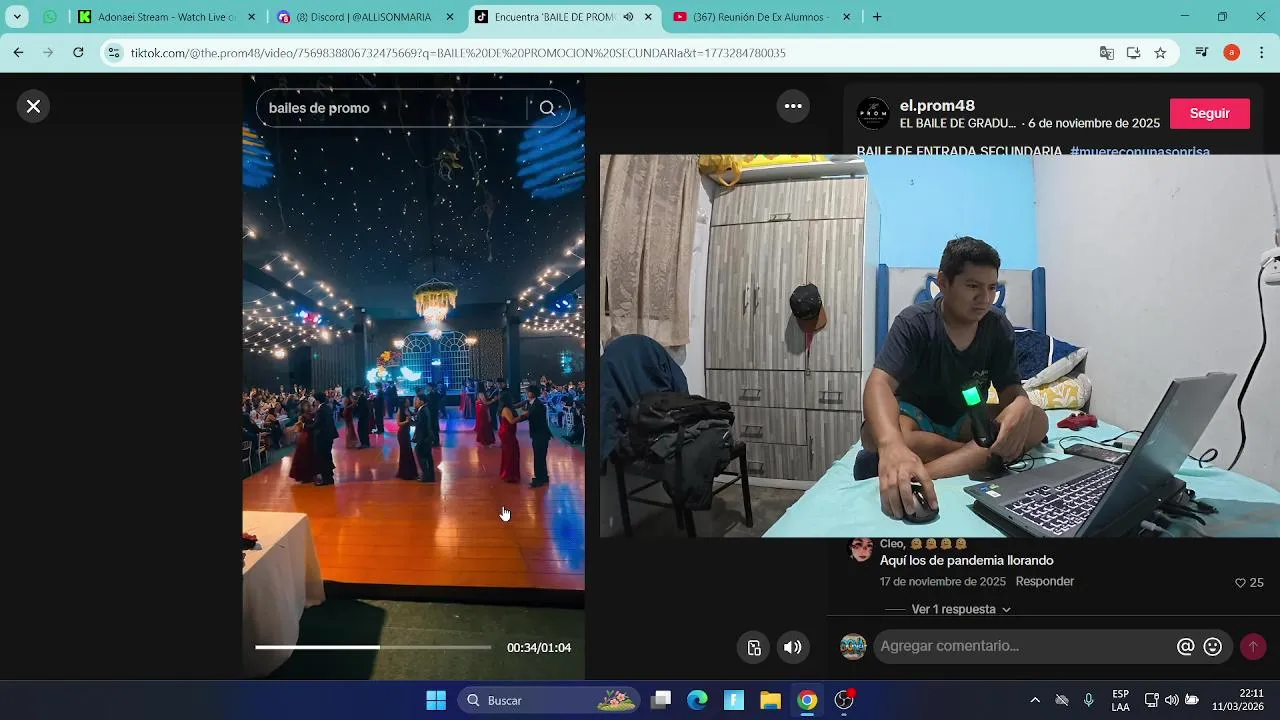This screenshot has height=720, width=1280.
Task: Click the translate page icon
Action: pyautogui.click(x=1107, y=53)
